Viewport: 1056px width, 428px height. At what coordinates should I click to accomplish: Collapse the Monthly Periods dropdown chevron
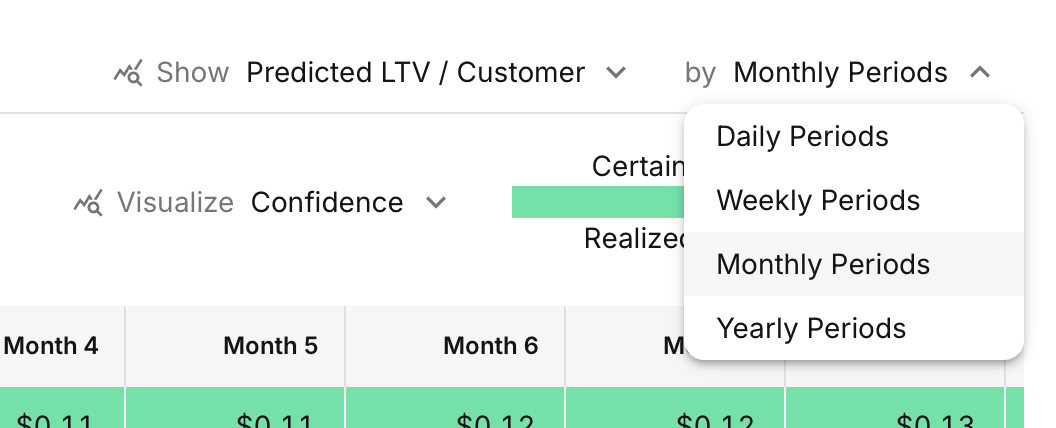click(x=980, y=72)
